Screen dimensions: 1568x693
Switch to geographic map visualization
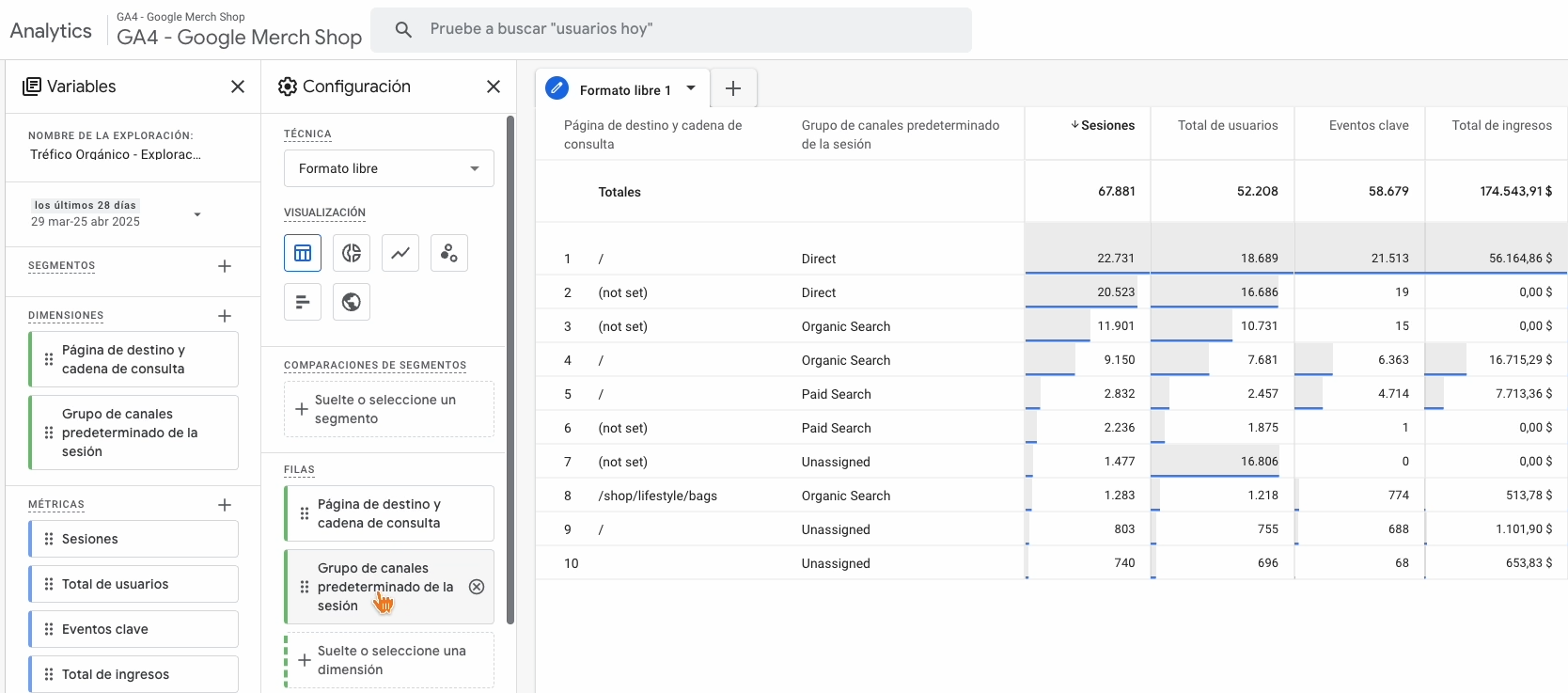tap(352, 302)
